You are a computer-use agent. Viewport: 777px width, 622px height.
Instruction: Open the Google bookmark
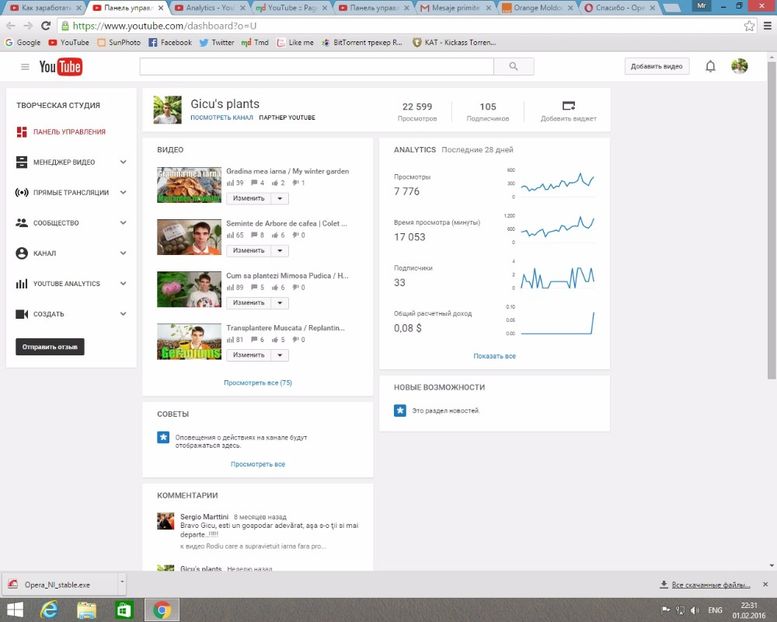[22, 43]
